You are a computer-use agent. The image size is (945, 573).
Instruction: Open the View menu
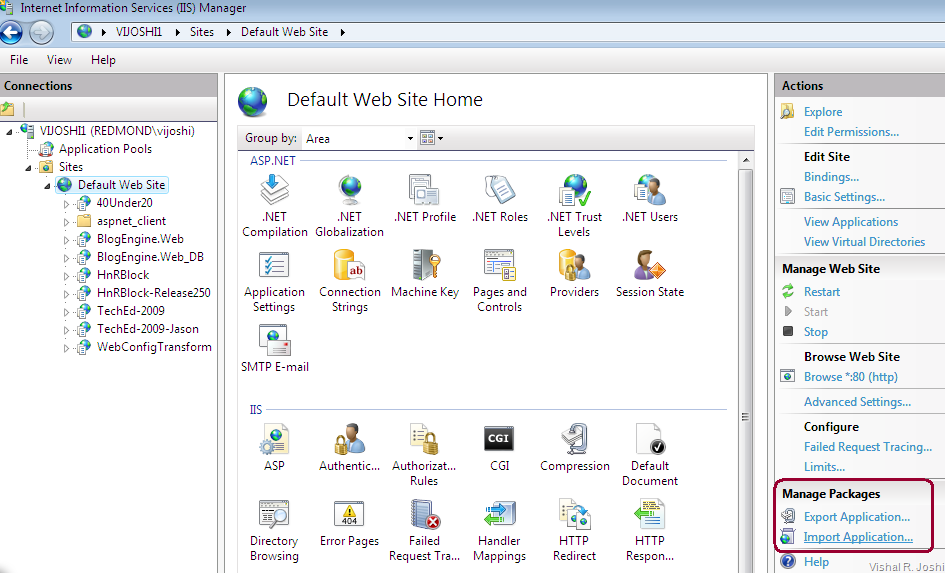tap(59, 60)
